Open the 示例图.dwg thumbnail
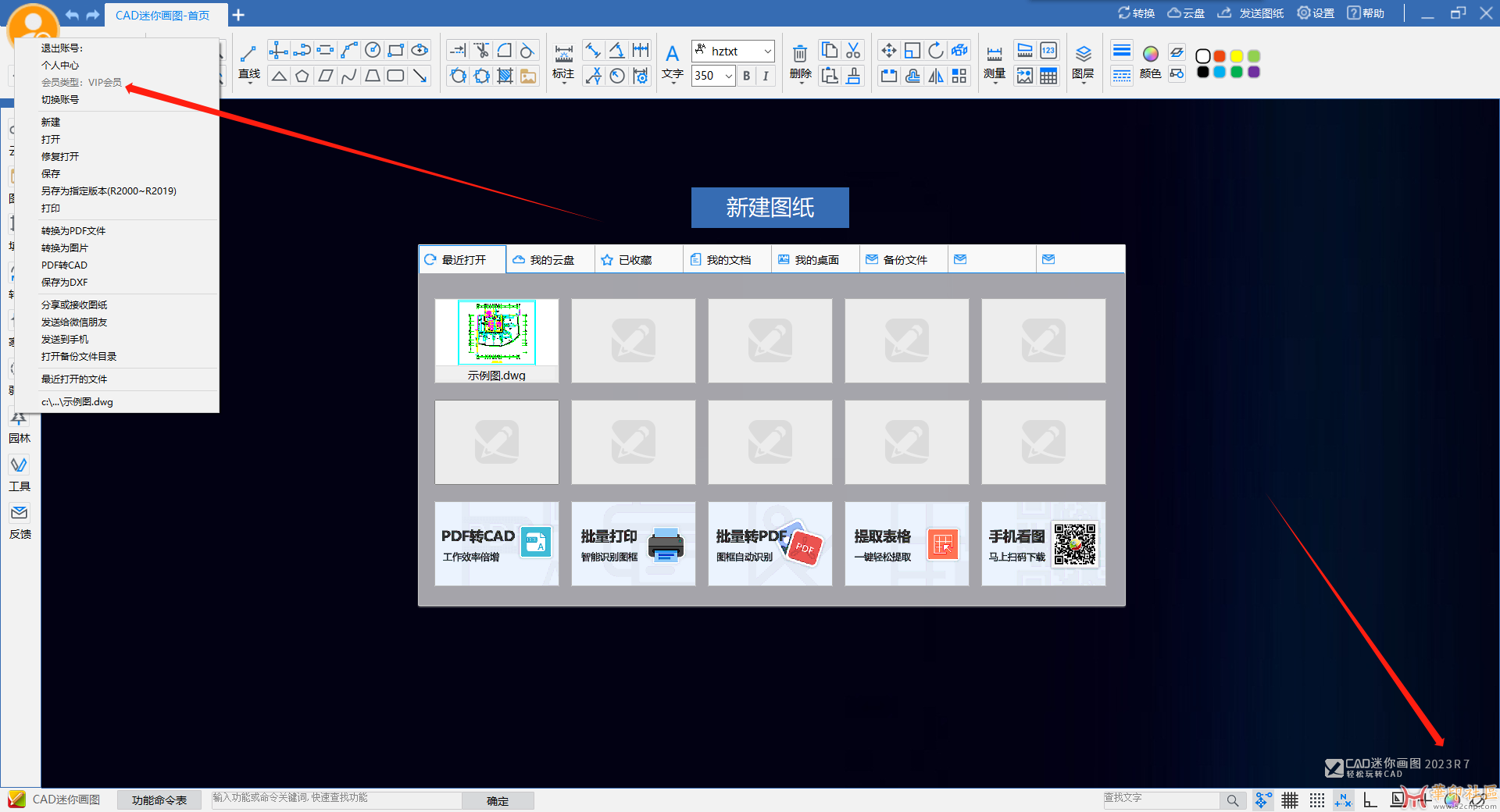 pyautogui.click(x=497, y=340)
